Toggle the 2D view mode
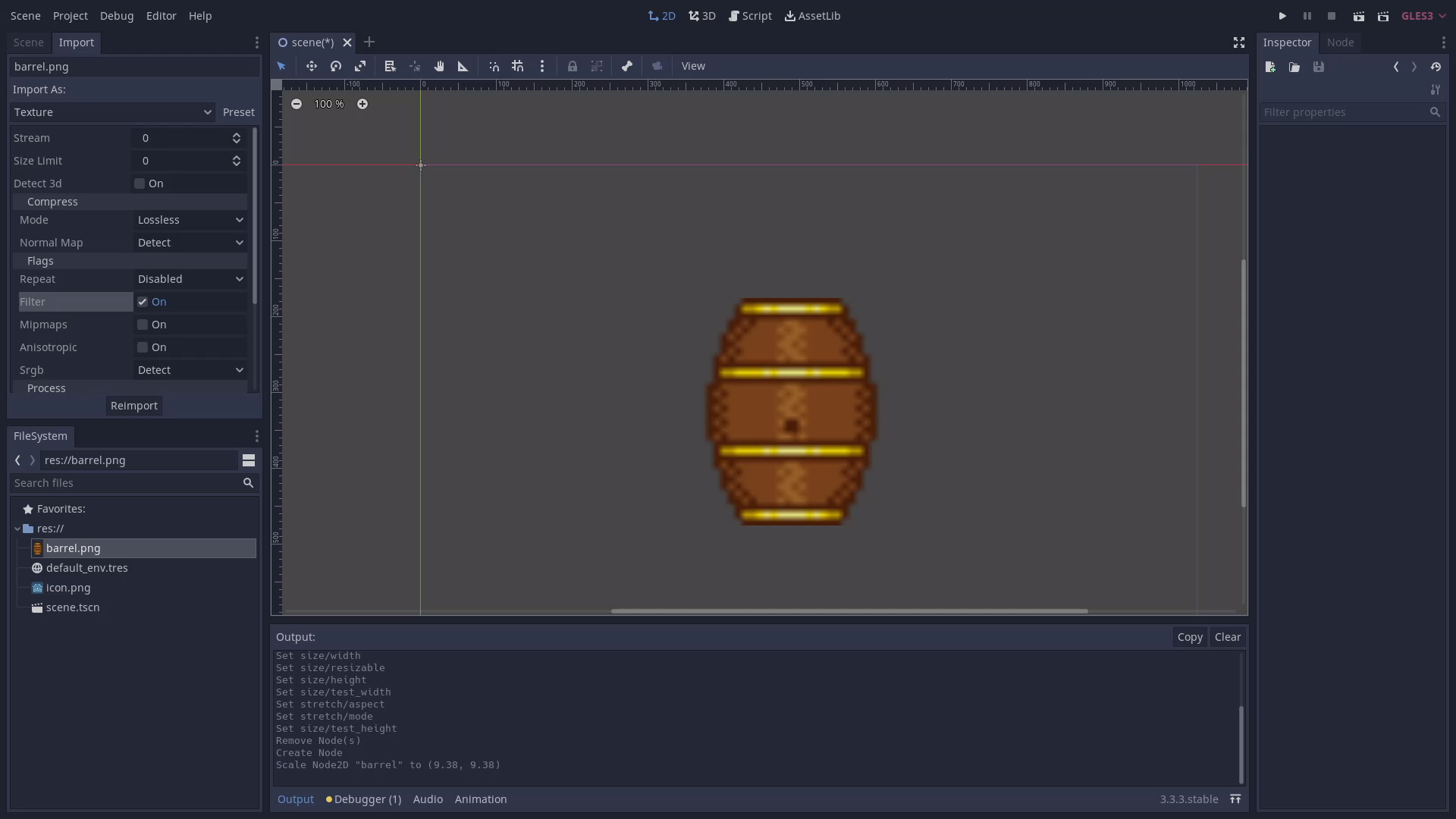The width and height of the screenshot is (1456, 819). coord(662,15)
